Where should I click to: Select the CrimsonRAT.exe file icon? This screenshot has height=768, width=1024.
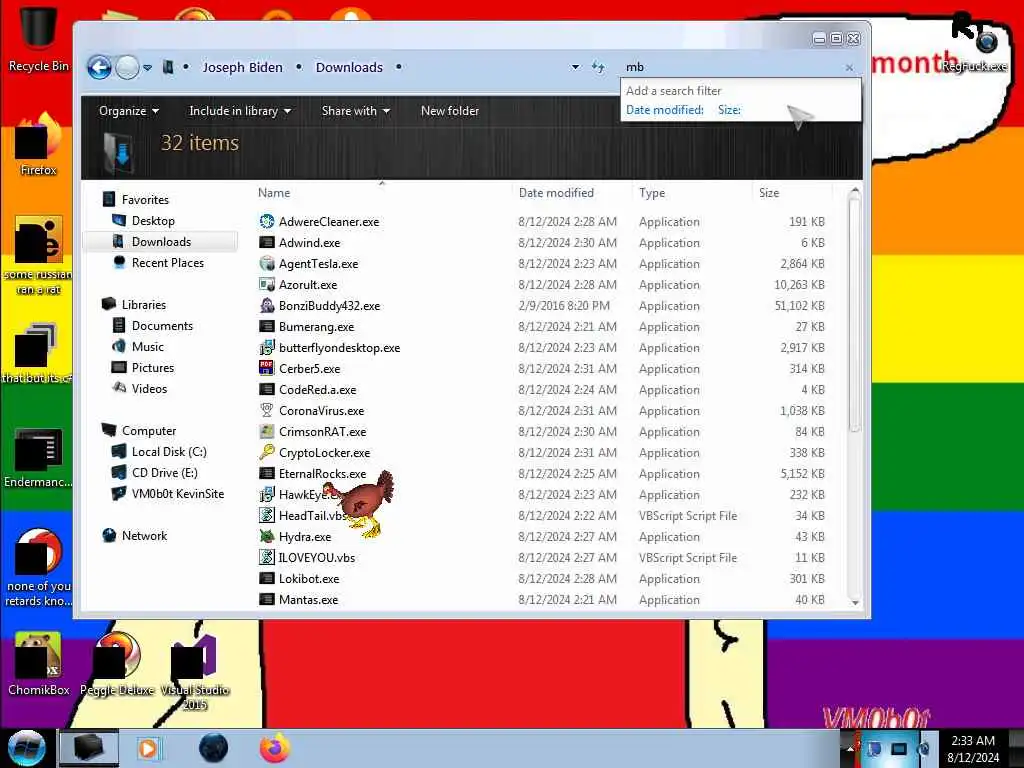point(266,432)
